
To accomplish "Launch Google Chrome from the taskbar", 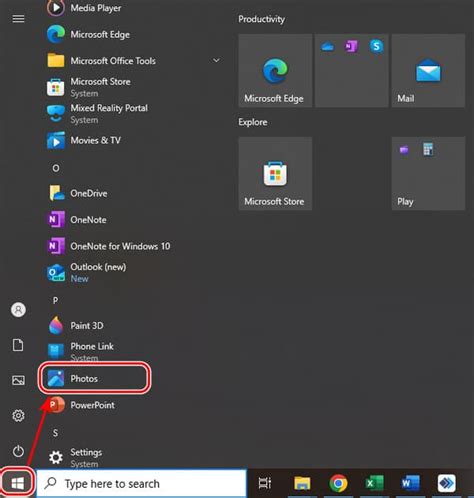I will (x=338, y=483).
